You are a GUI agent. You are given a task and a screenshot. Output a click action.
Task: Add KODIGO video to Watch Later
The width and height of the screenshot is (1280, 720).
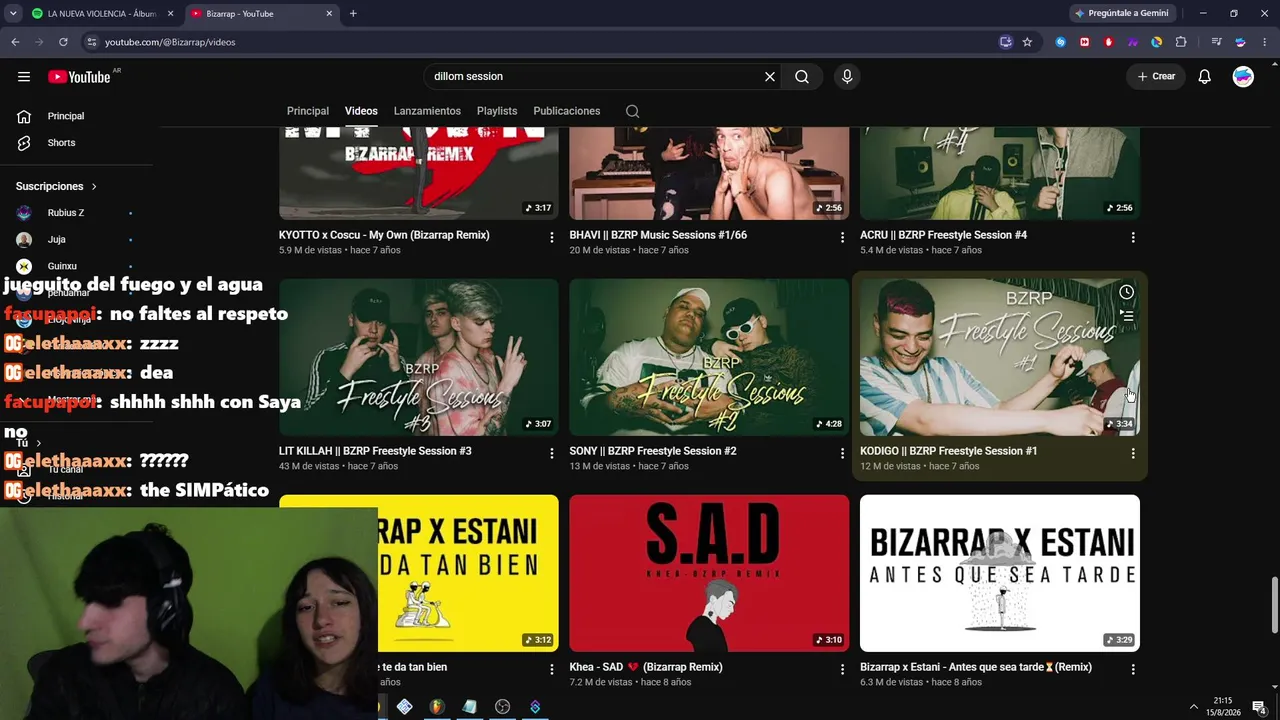click(1126, 292)
